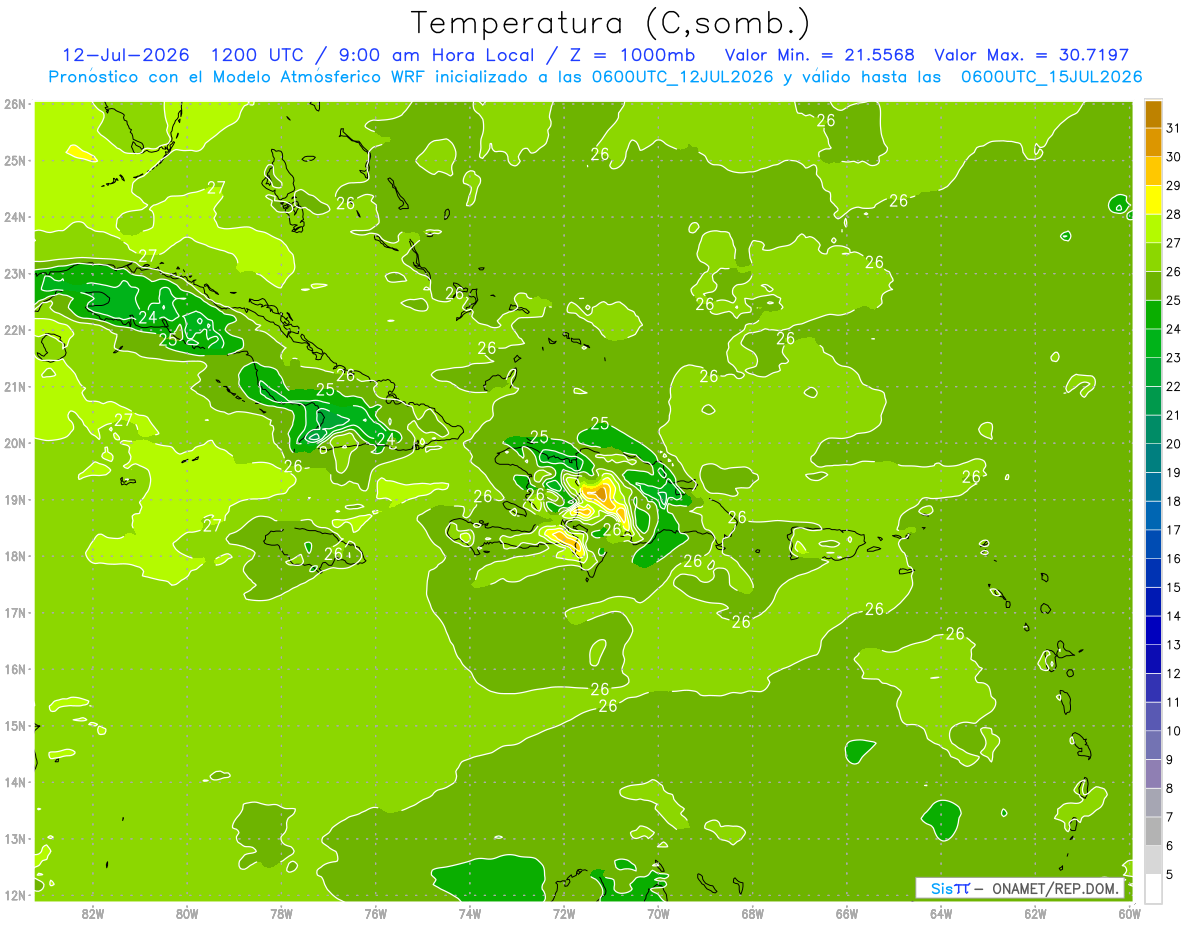The width and height of the screenshot is (1200, 927).
Task: Click the "Valor Min. = 21.5568" text
Action: coord(820,55)
